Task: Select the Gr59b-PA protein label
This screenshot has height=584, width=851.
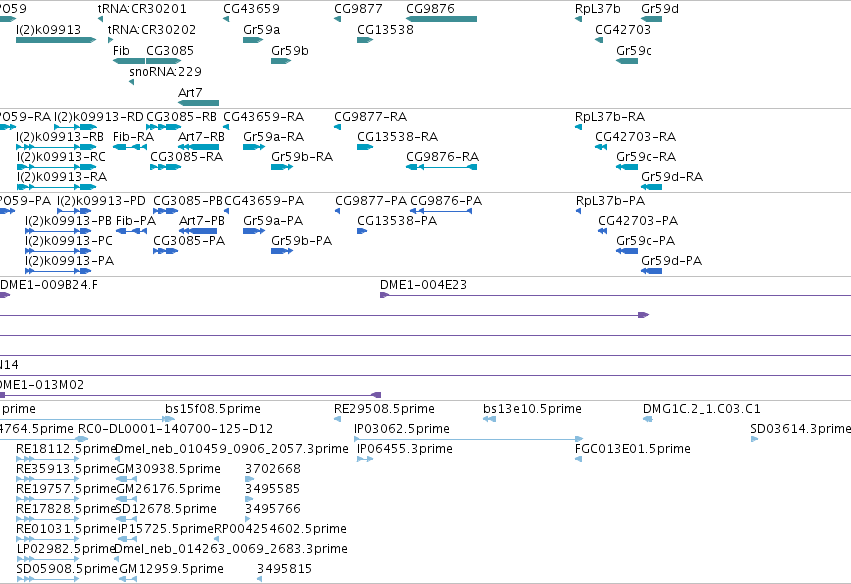Action: coord(301,241)
